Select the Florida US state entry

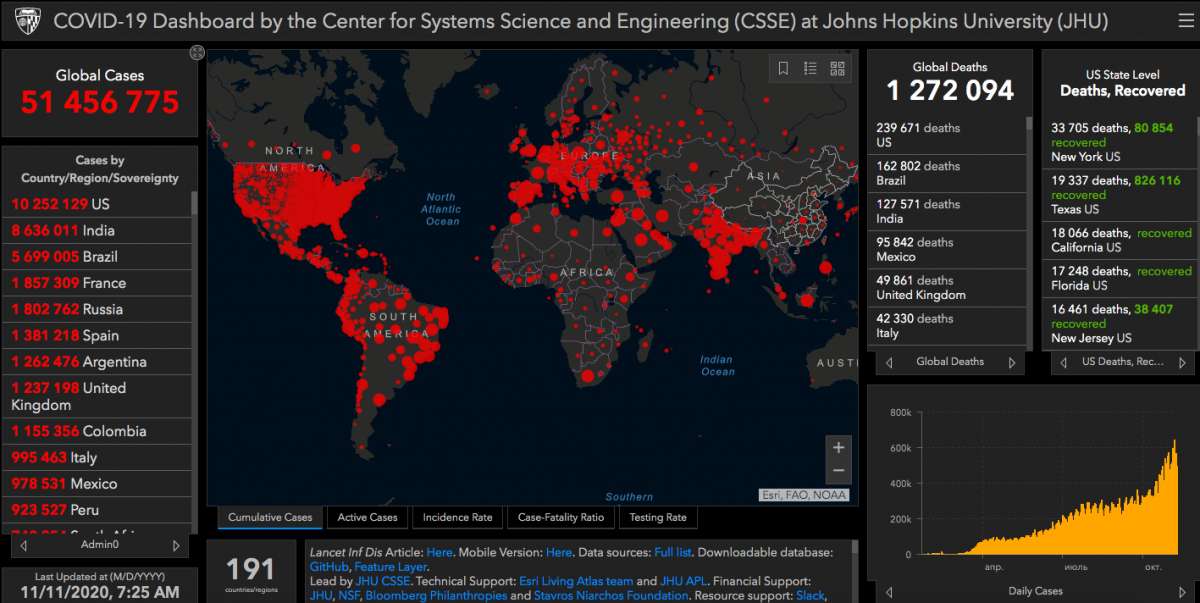click(x=1118, y=278)
